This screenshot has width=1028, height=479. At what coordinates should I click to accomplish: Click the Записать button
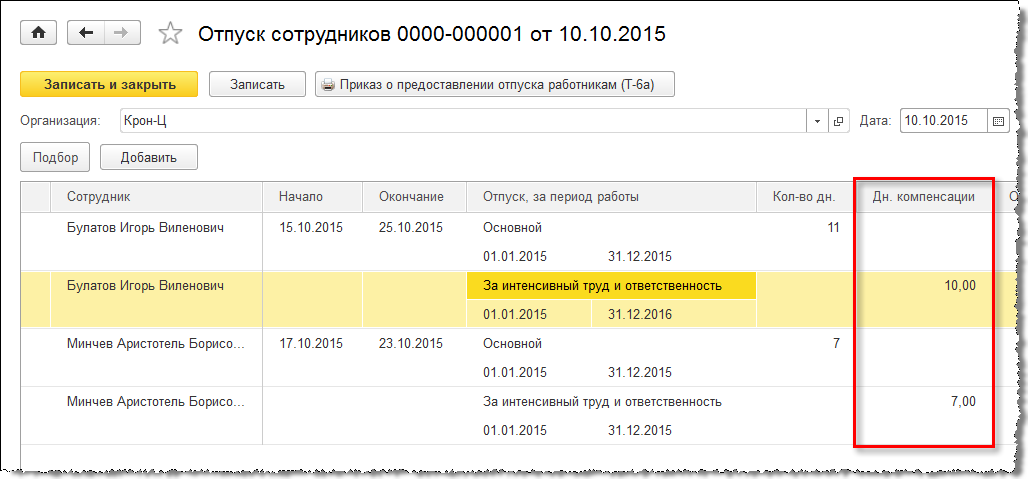click(258, 85)
